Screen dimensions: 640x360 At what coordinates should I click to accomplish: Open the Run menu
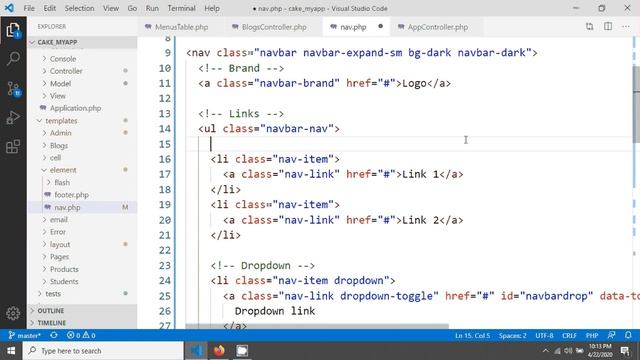click(152, 8)
